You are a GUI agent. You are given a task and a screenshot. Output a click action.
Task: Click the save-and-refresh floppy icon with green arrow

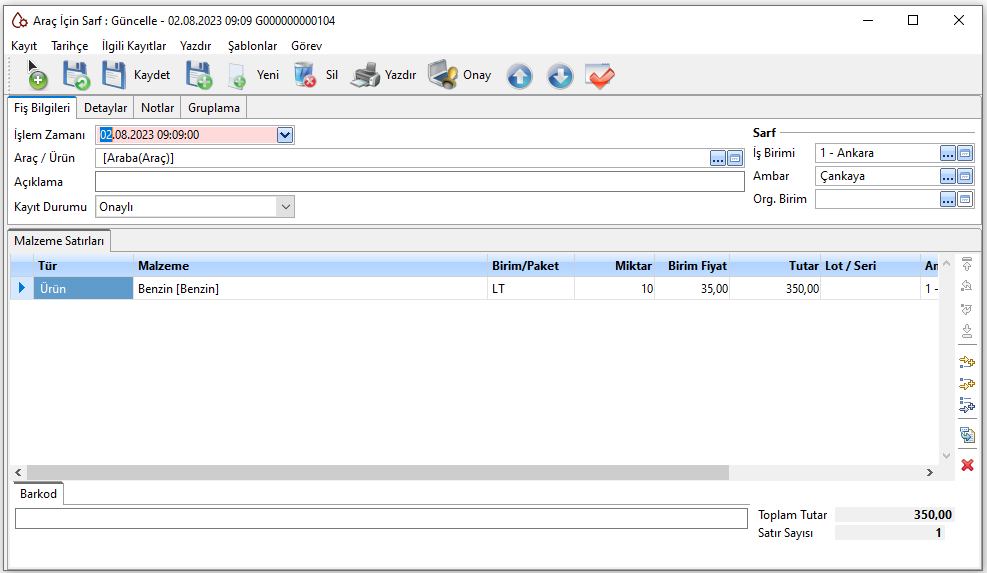[x=76, y=75]
